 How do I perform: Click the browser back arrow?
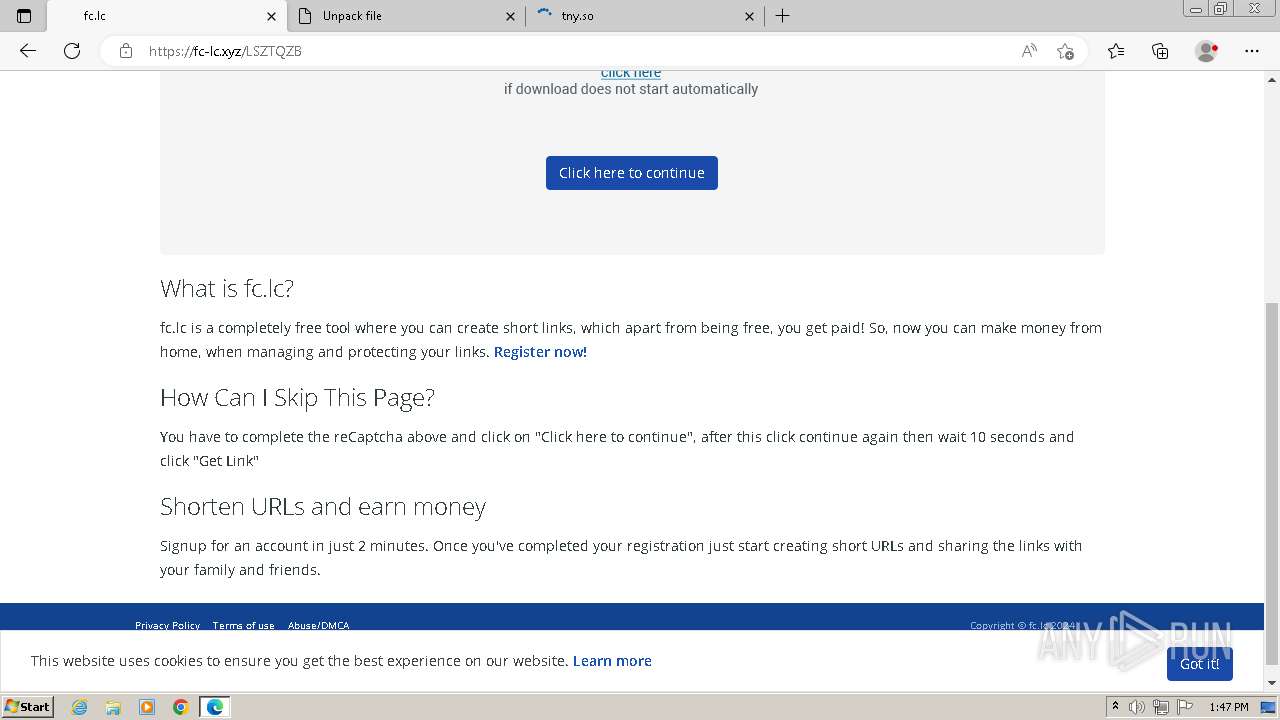(28, 51)
